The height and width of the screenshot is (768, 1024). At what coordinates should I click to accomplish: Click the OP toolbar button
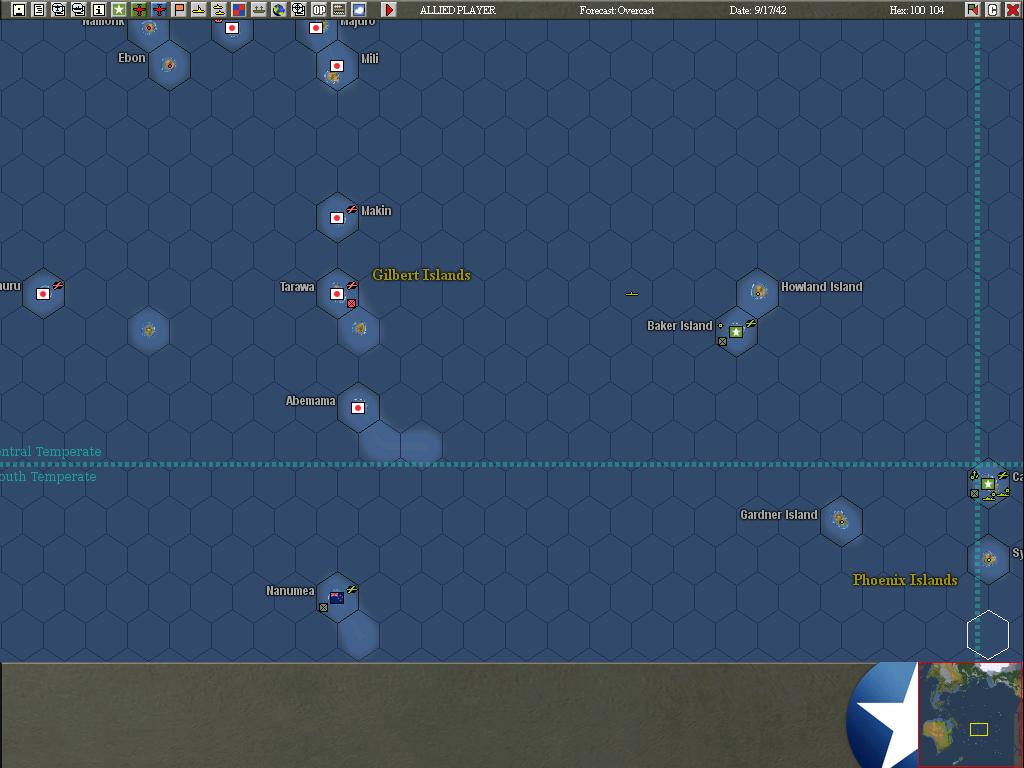(x=319, y=10)
